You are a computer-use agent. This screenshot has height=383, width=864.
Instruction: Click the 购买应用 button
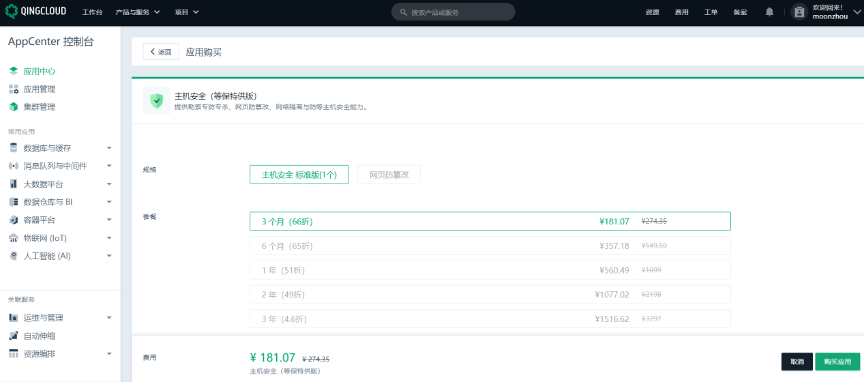click(838, 362)
